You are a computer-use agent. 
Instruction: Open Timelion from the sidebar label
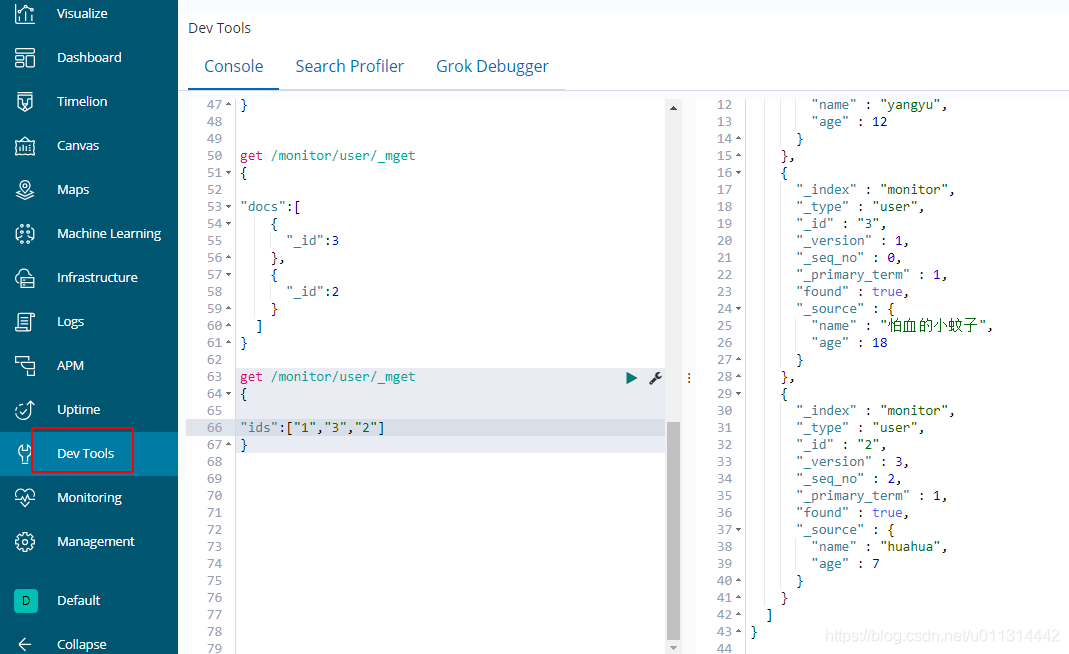tap(82, 102)
